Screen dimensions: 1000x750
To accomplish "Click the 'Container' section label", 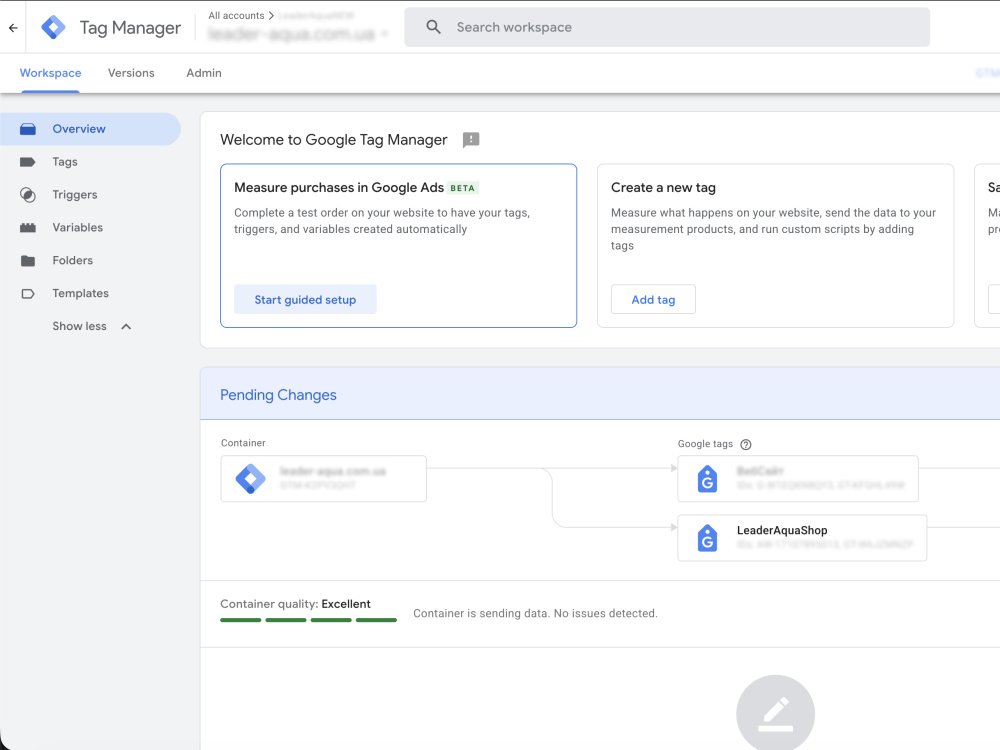I will pos(243,443).
